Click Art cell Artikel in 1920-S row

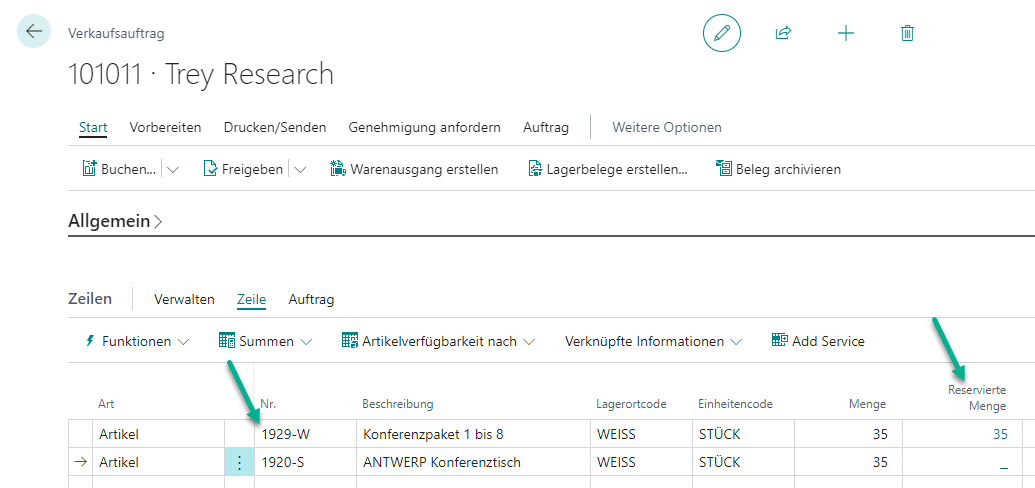click(x=158, y=462)
